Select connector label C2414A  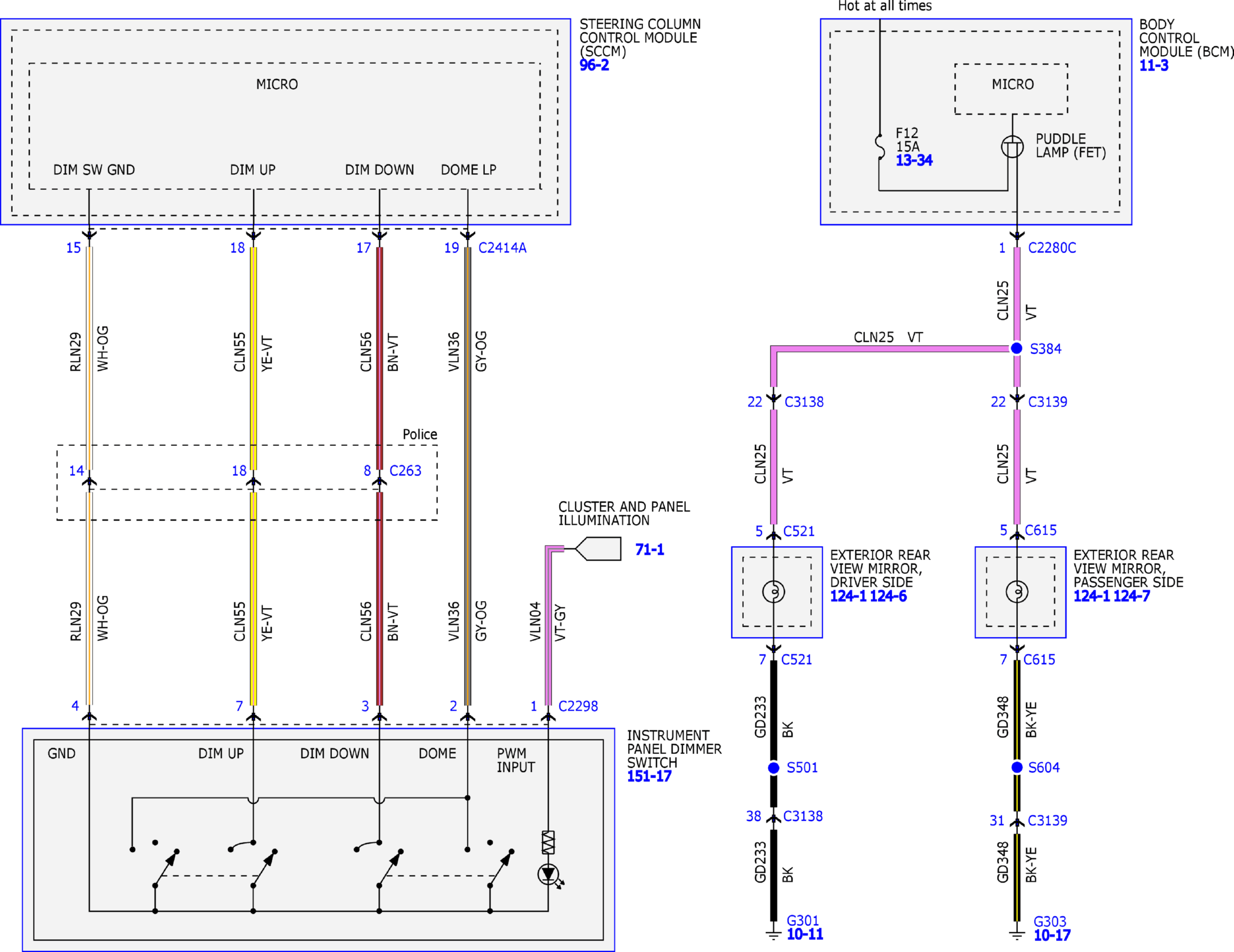[502, 248]
